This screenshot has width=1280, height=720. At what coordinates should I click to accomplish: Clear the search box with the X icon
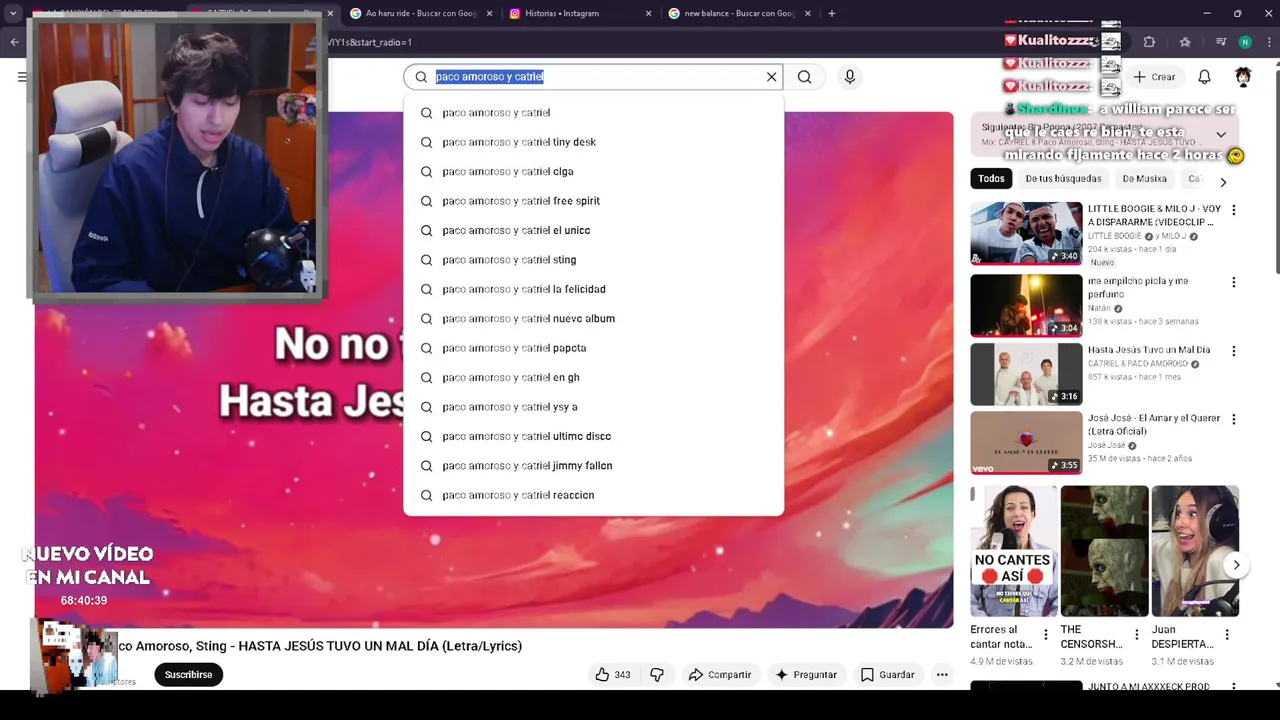[x=771, y=77]
